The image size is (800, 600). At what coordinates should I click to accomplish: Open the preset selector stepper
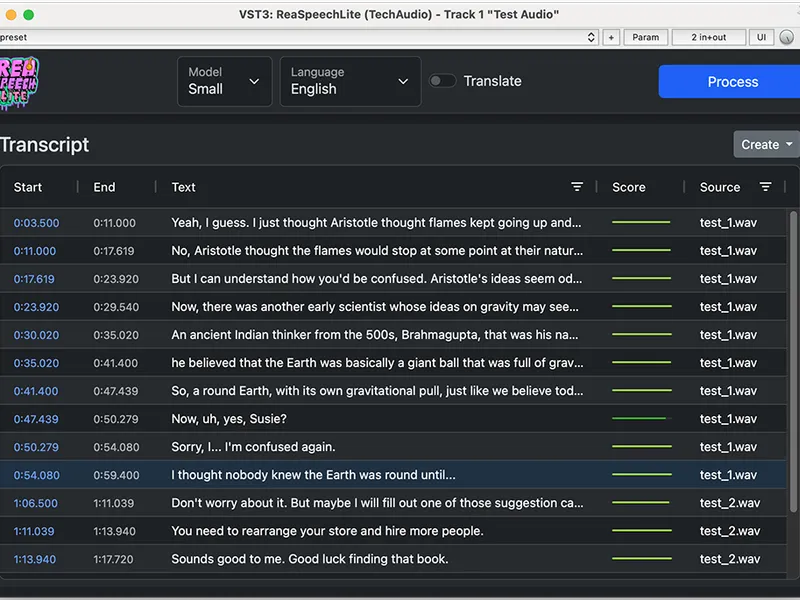591,37
